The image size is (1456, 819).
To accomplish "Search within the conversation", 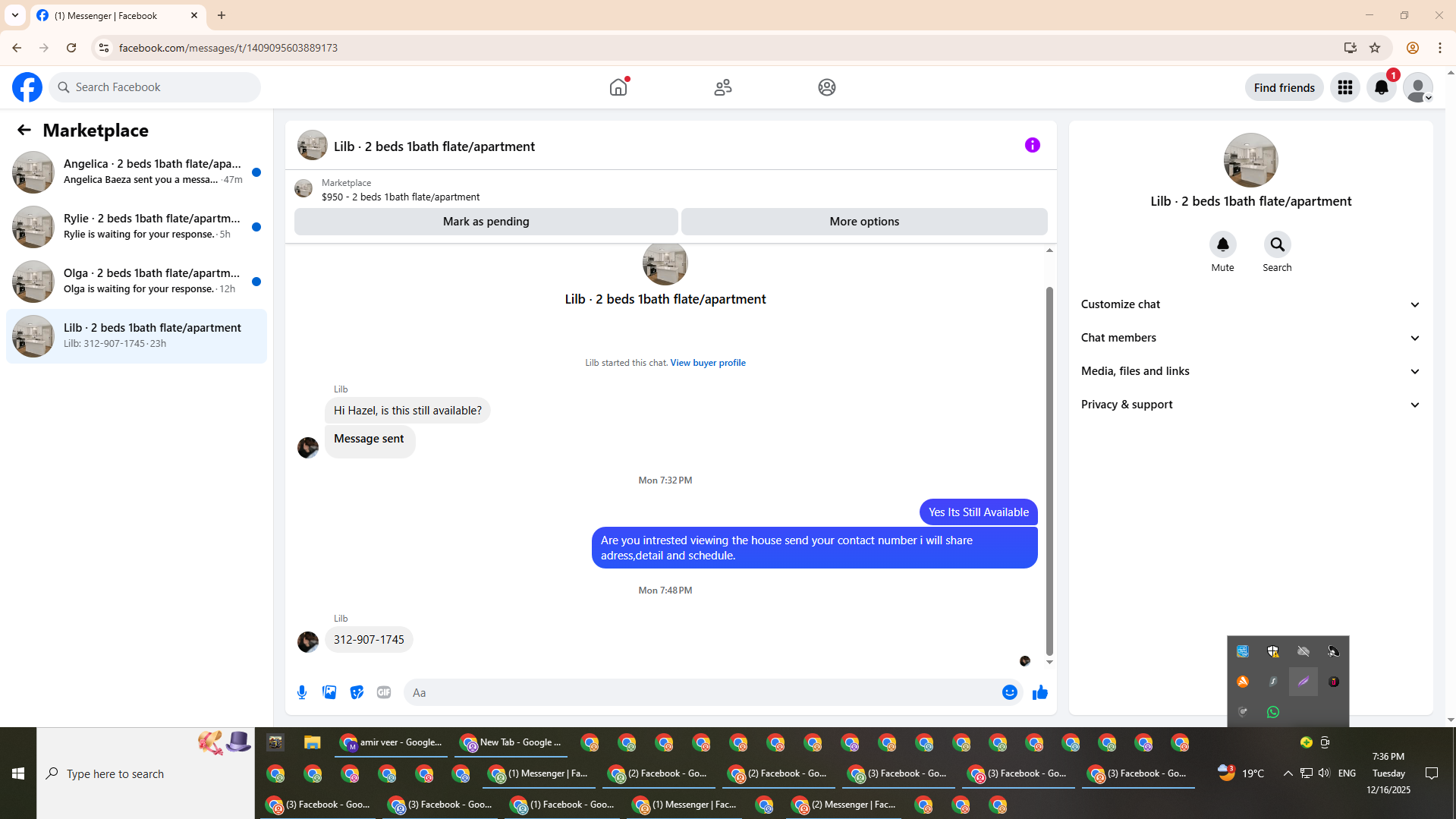I will click(x=1278, y=244).
